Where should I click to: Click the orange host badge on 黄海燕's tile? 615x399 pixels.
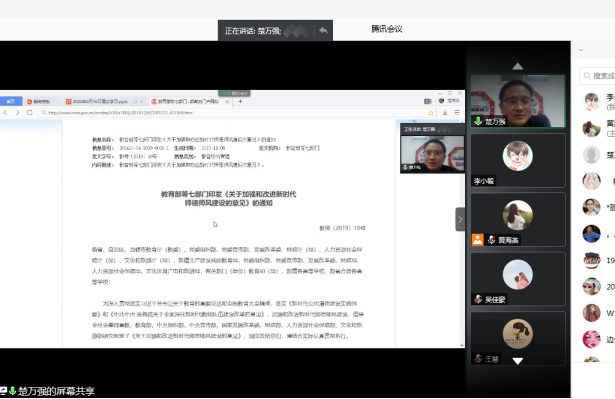[477, 240]
